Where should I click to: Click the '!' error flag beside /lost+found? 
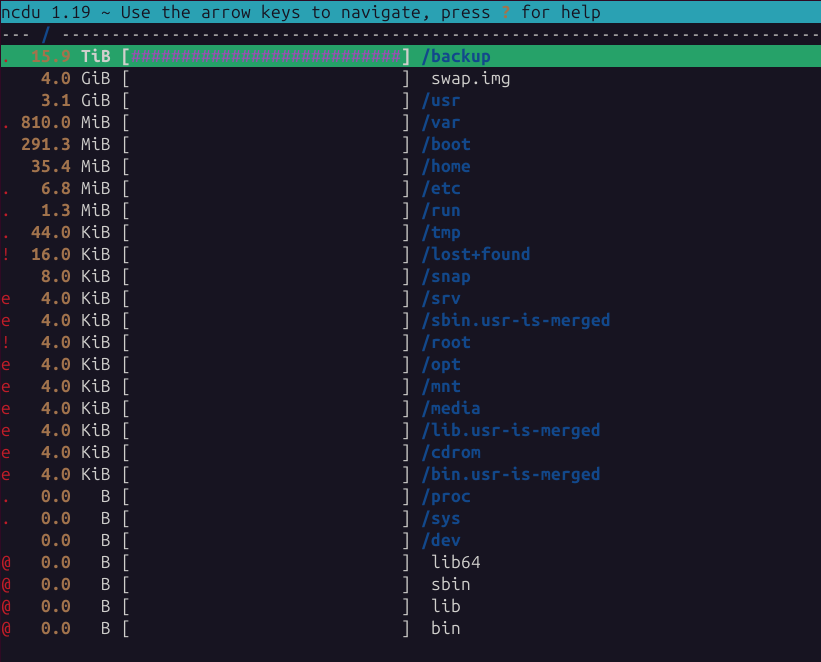[6, 255]
